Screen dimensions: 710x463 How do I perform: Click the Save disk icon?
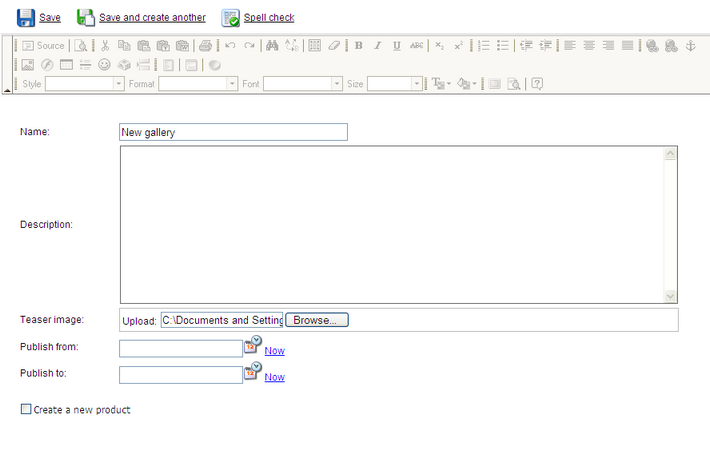pos(26,17)
